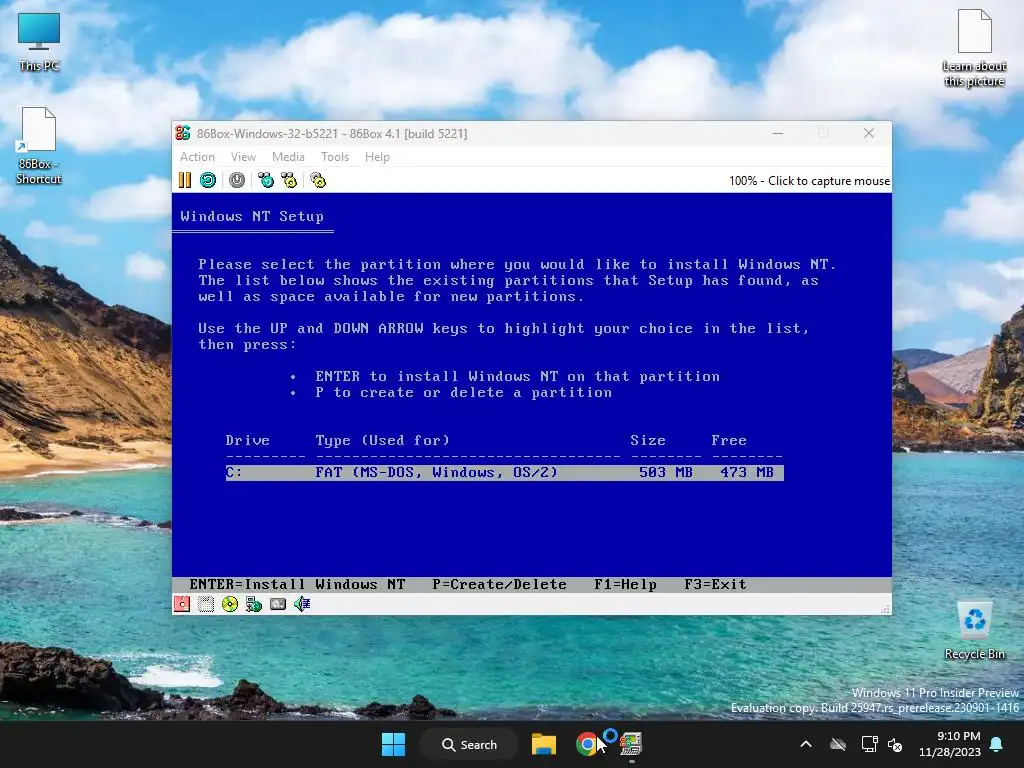Open the clock showing 9:10 PM
The width and height of the screenshot is (1024, 768).
click(x=950, y=744)
